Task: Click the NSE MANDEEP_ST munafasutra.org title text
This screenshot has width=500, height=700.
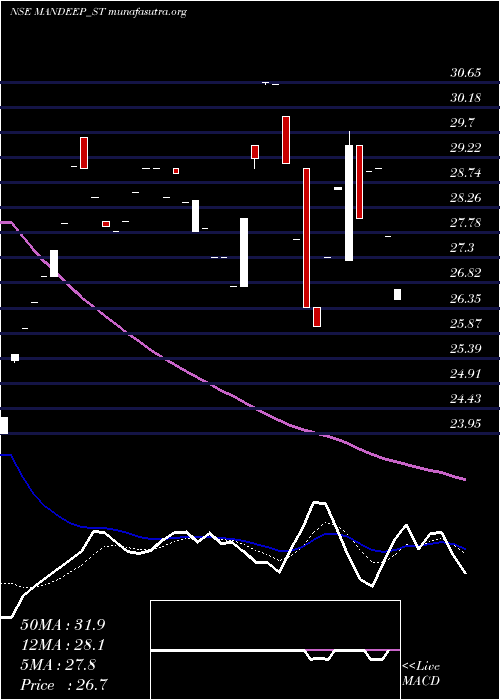Action: click(98, 12)
